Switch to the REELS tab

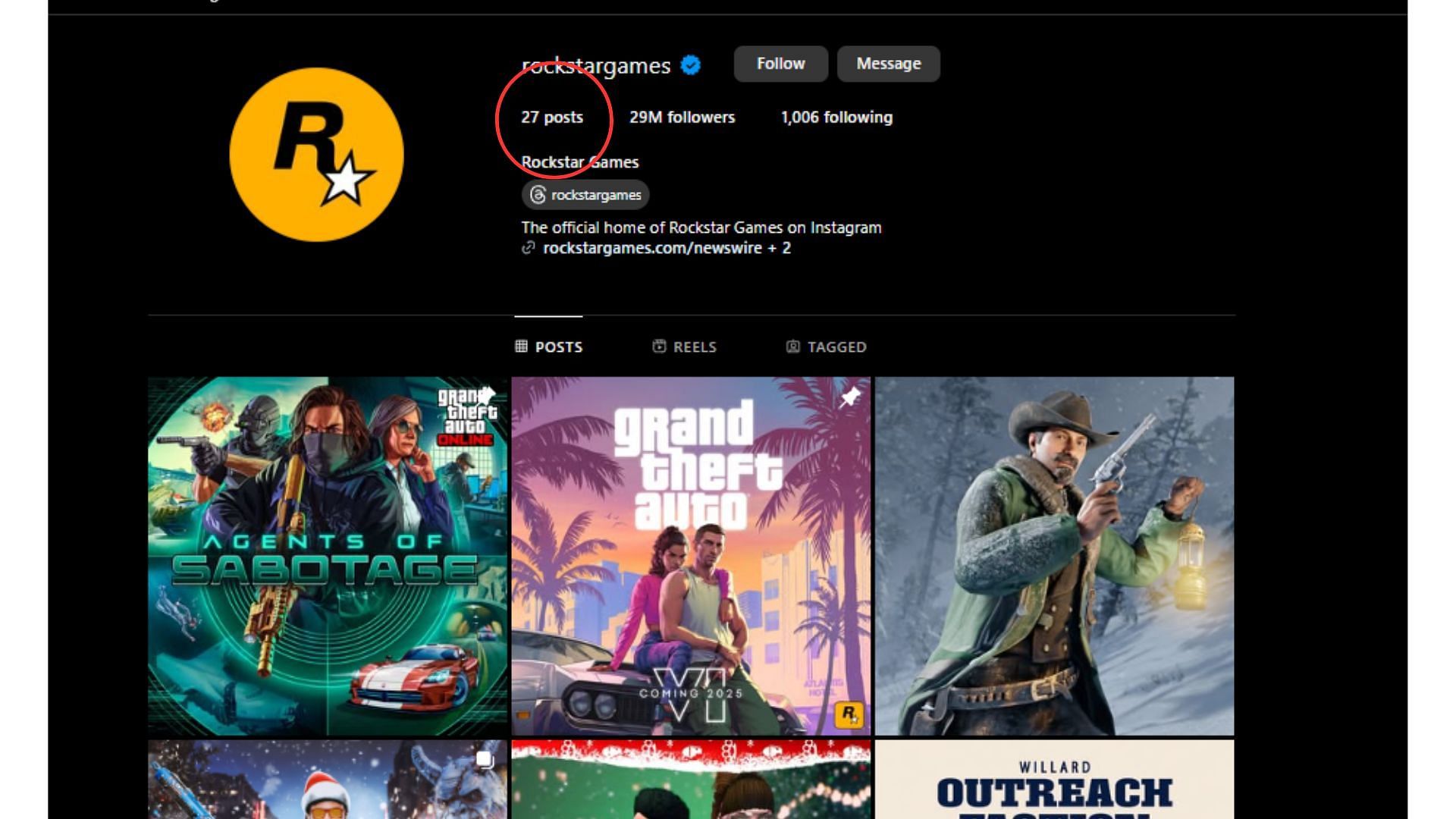(x=684, y=347)
